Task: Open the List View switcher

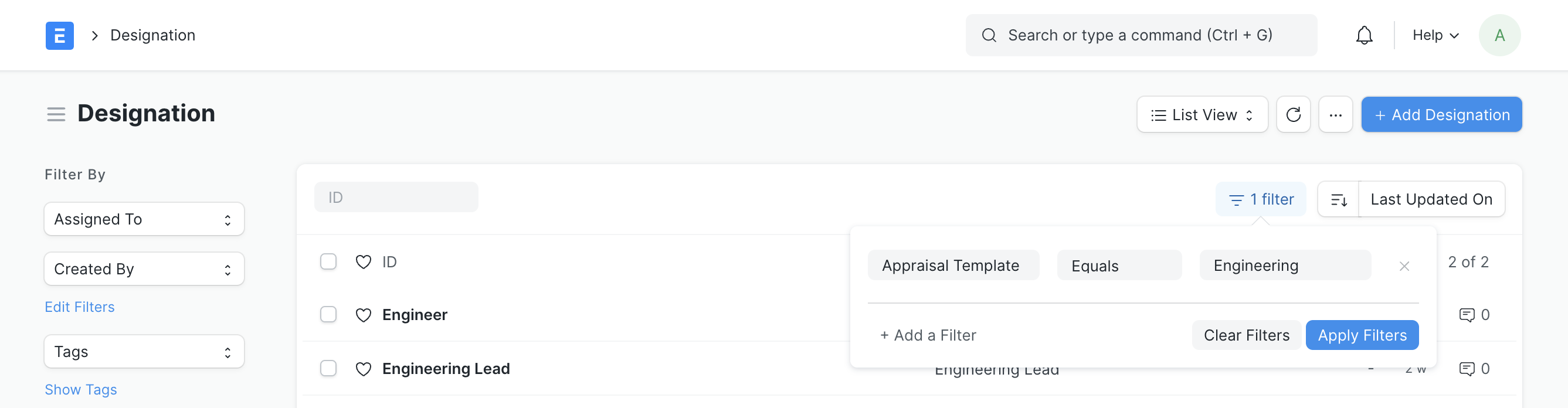Action: click(x=1202, y=114)
